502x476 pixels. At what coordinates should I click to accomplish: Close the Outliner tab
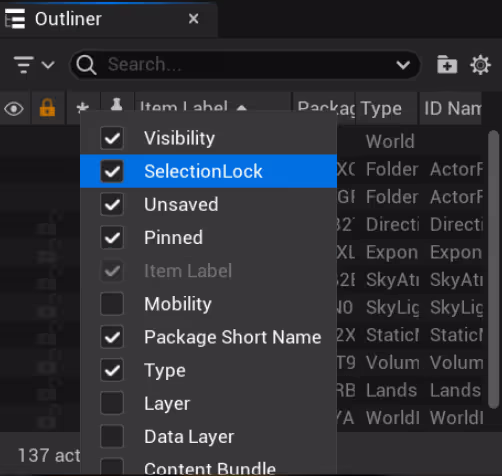(x=193, y=19)
